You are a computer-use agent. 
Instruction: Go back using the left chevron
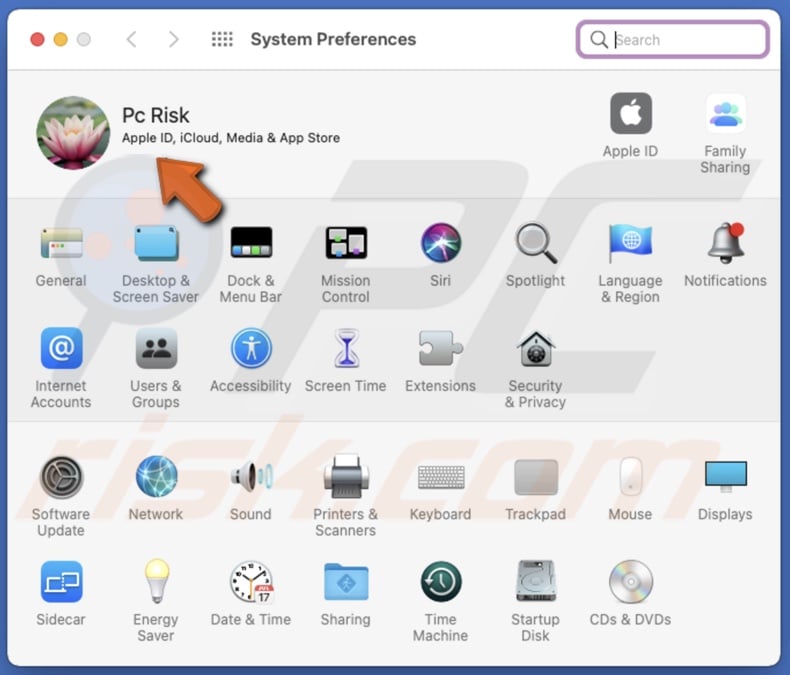(x=131, y=39)
